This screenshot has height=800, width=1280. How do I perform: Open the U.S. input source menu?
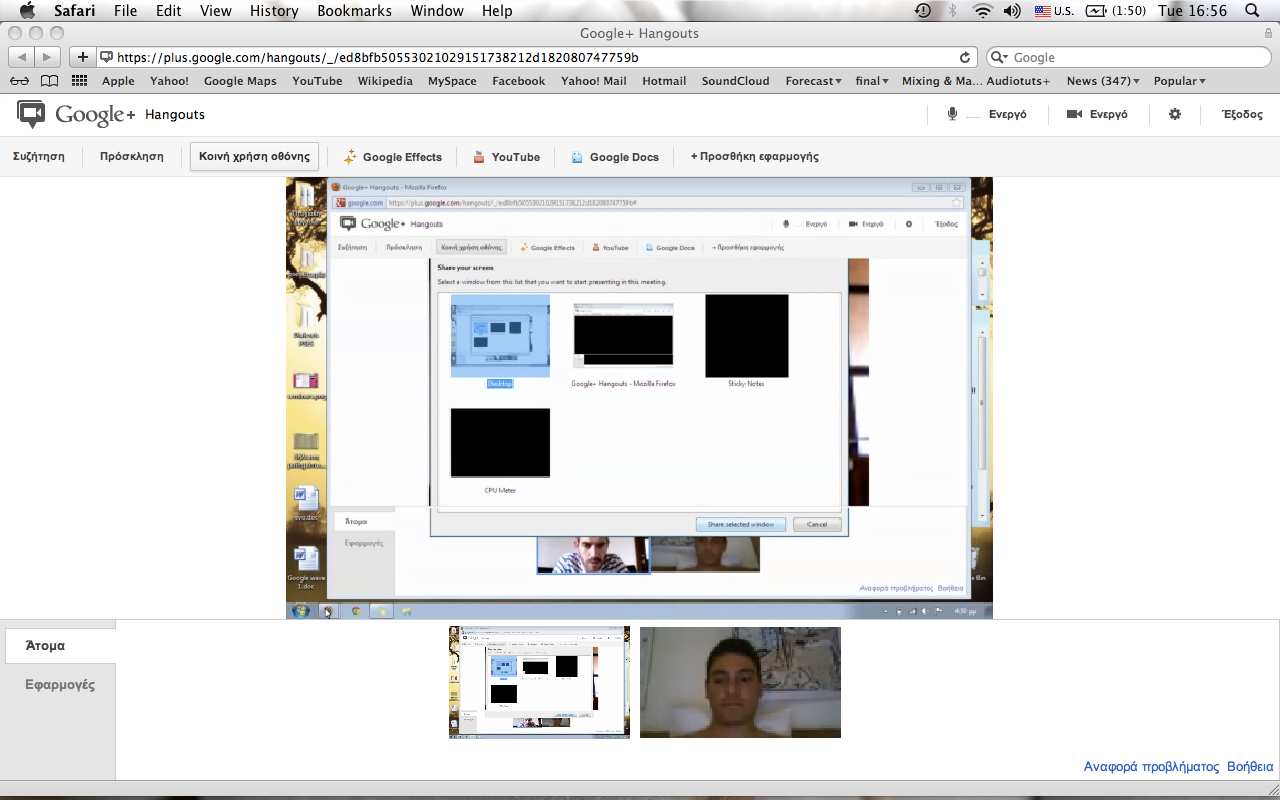point(1054,11)
